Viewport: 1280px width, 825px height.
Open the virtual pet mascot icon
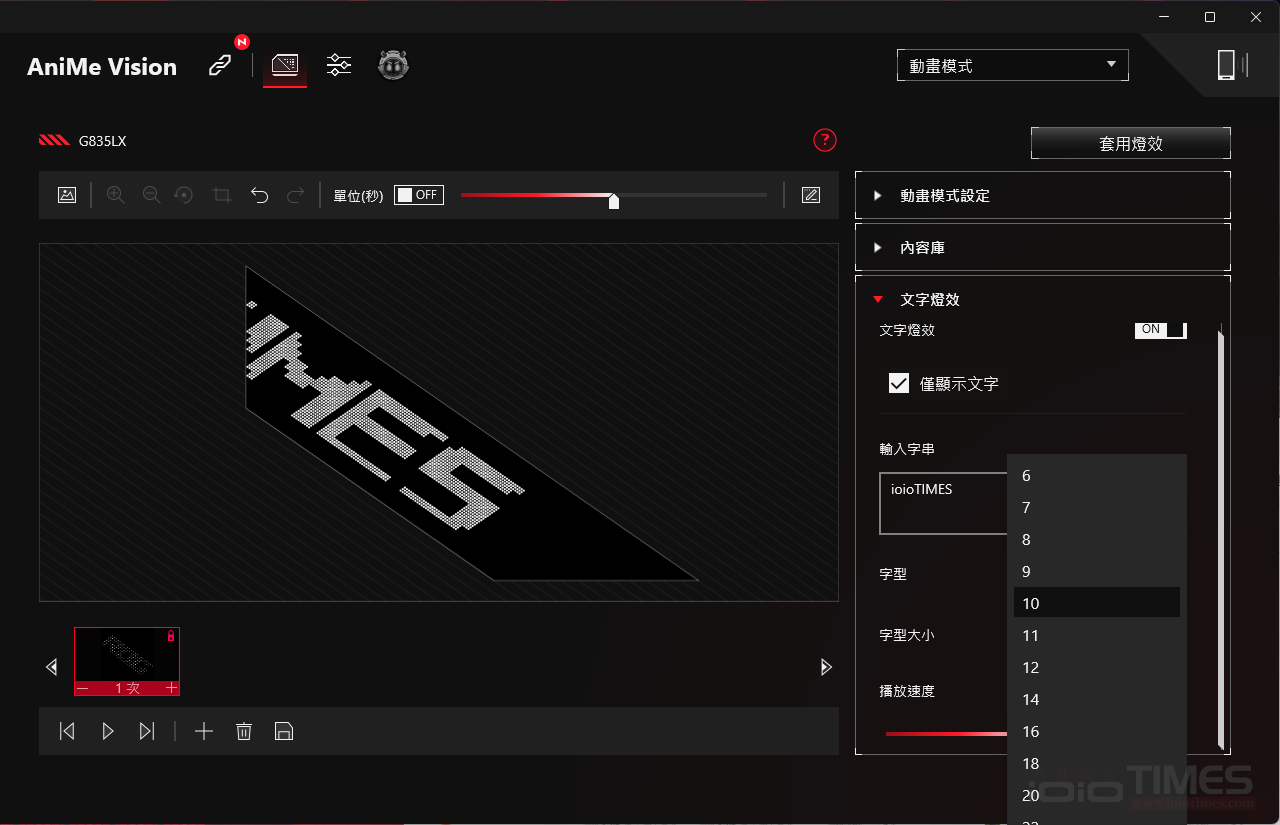tap(393, 66)
